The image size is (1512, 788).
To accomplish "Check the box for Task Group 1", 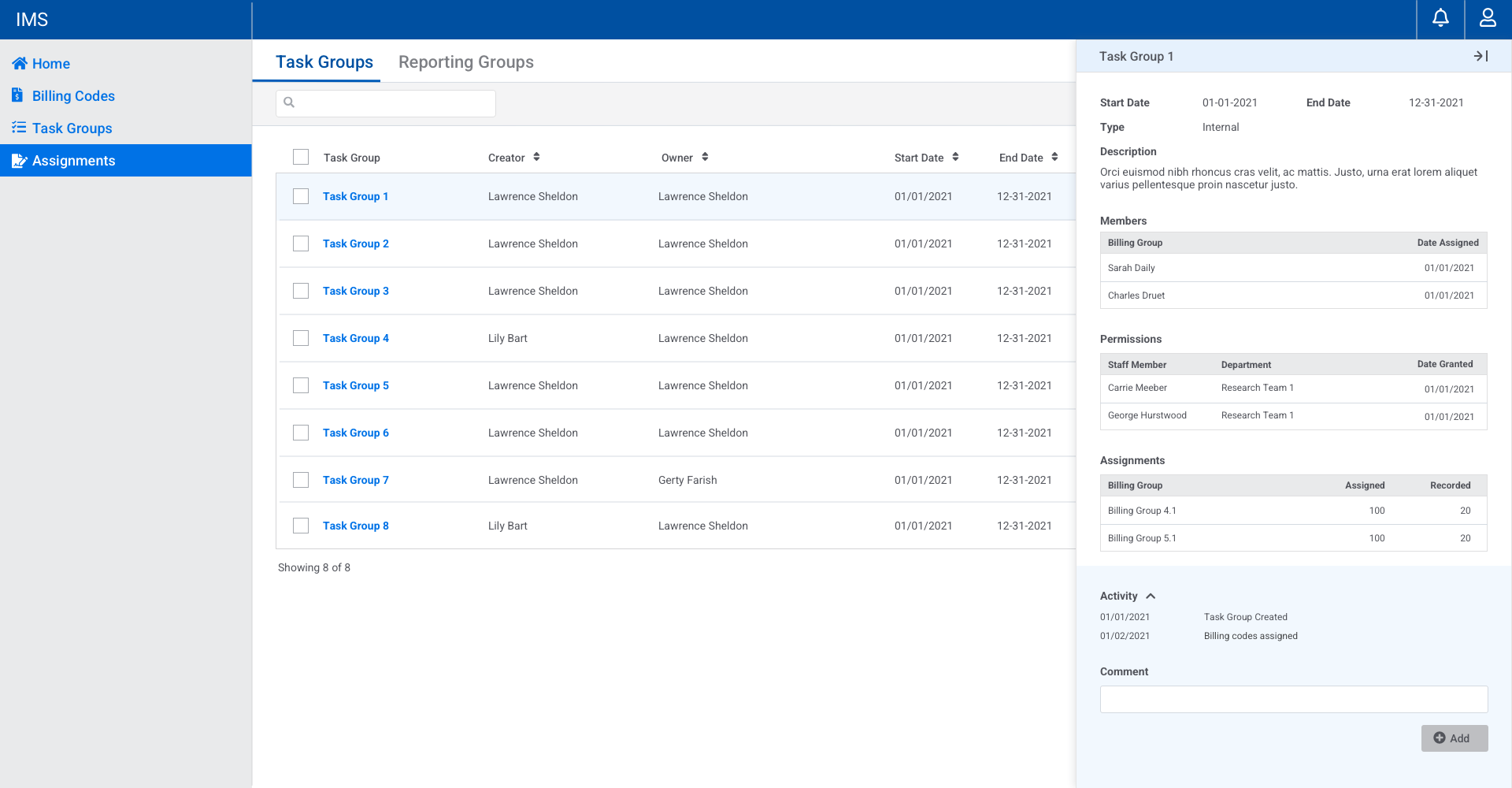I will [x=301, y=196].
